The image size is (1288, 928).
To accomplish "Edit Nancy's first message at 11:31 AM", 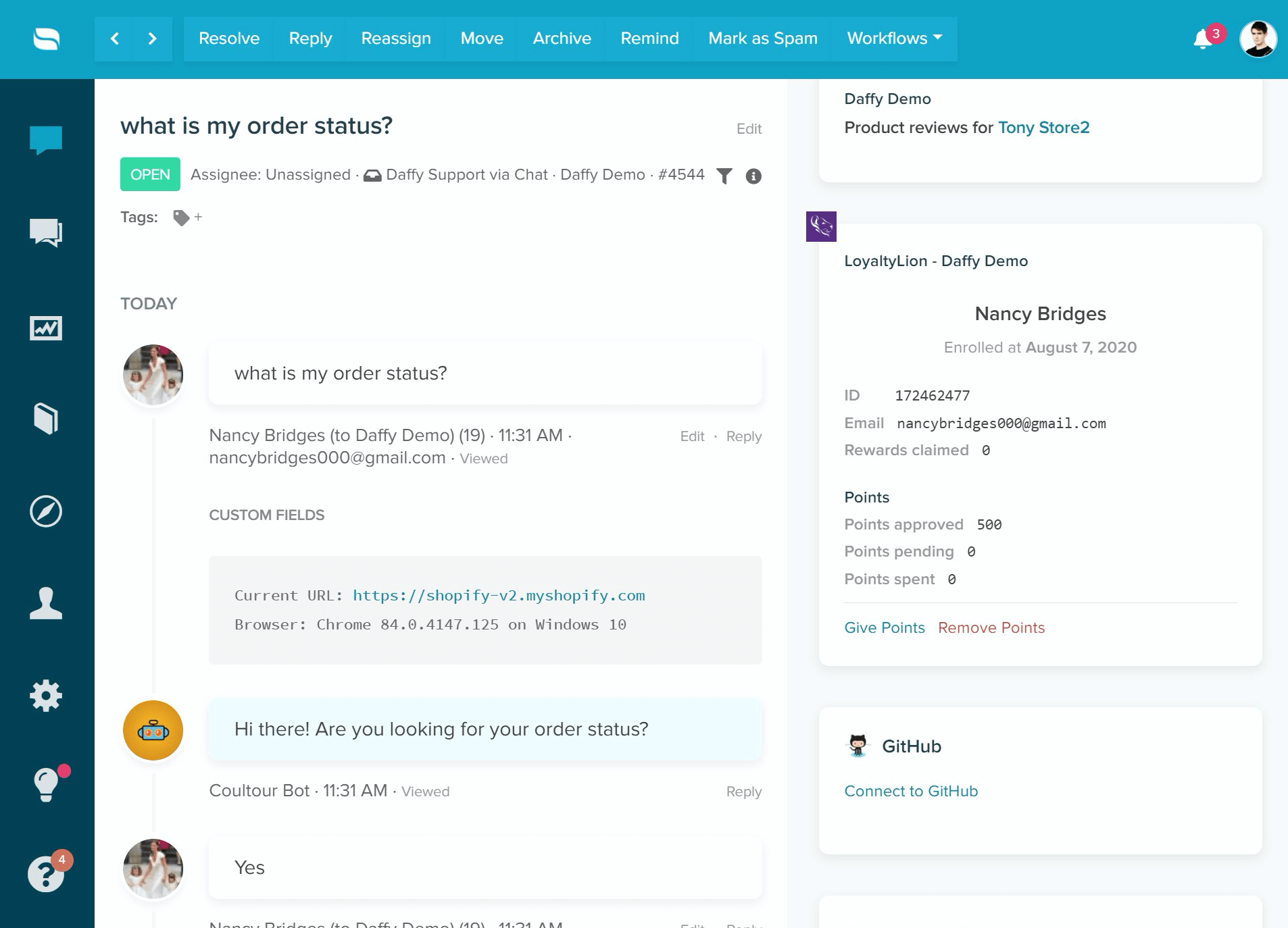I will coord(692,436).
